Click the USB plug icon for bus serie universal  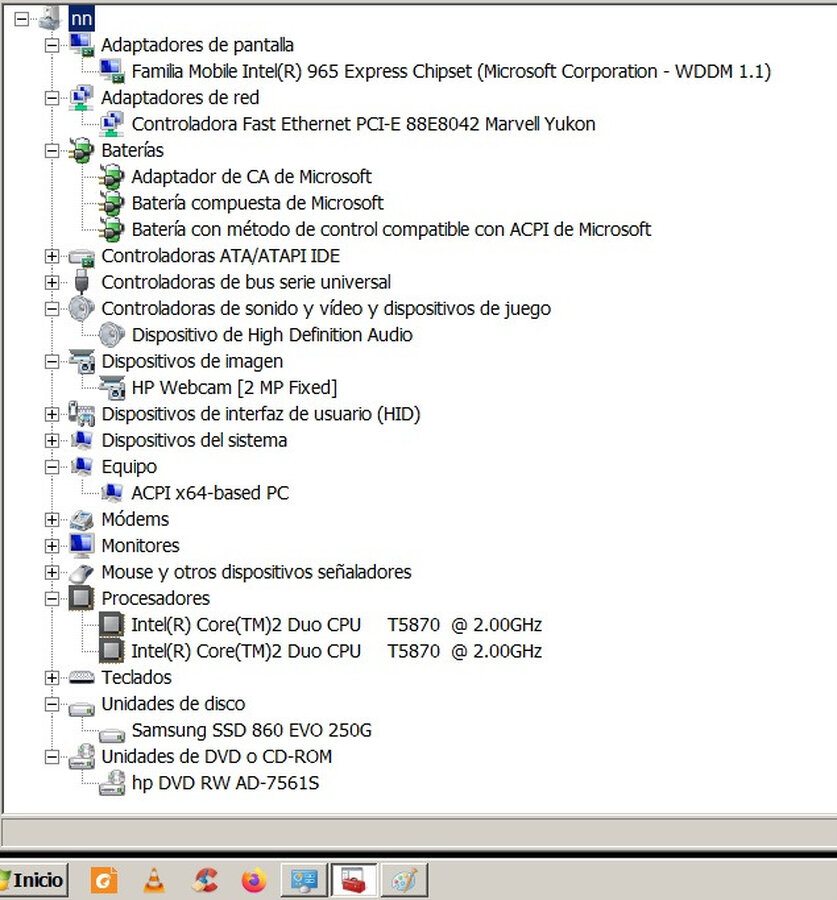tap(82, 282)
